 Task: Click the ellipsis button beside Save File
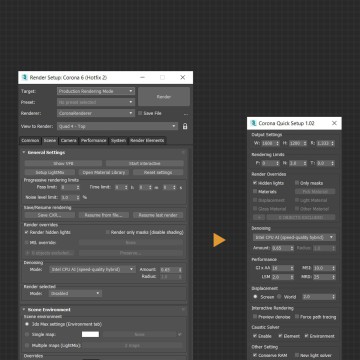[x=186, y=114]
